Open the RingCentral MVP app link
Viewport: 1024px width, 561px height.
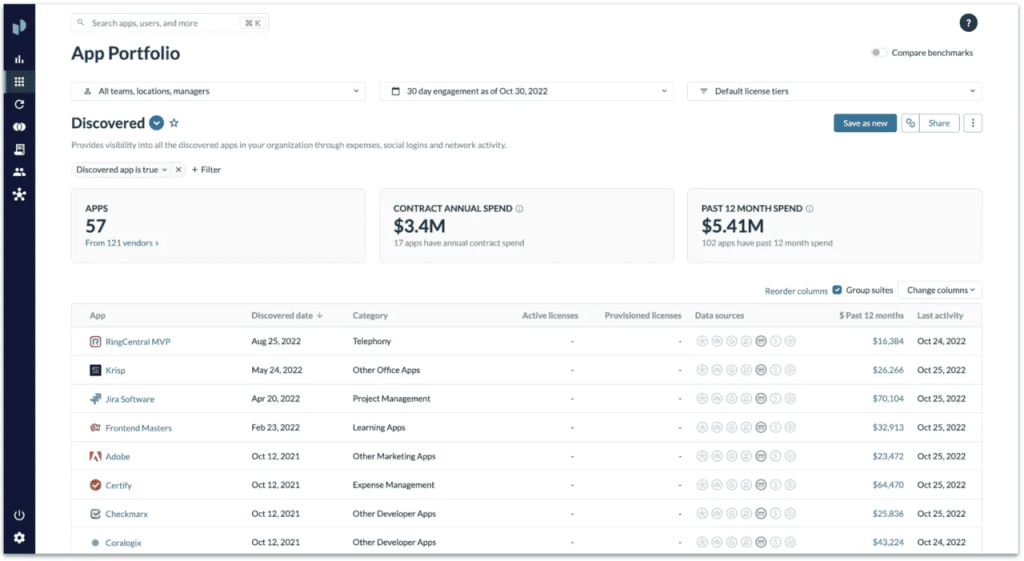[x=138, y=342]
